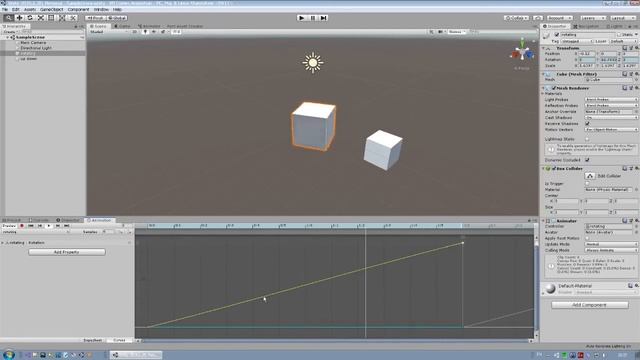Toggle scene lighting icon
The height and width of the screenshot is (360, 640).
145,32
